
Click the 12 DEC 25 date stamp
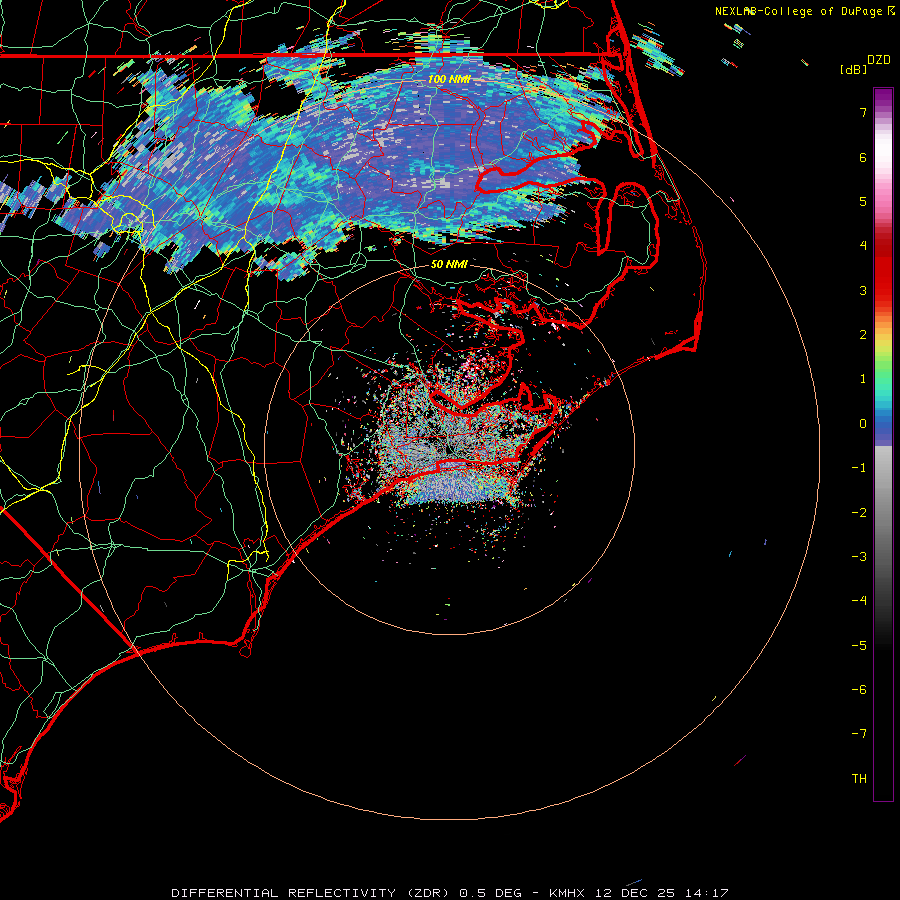(637, 893)
